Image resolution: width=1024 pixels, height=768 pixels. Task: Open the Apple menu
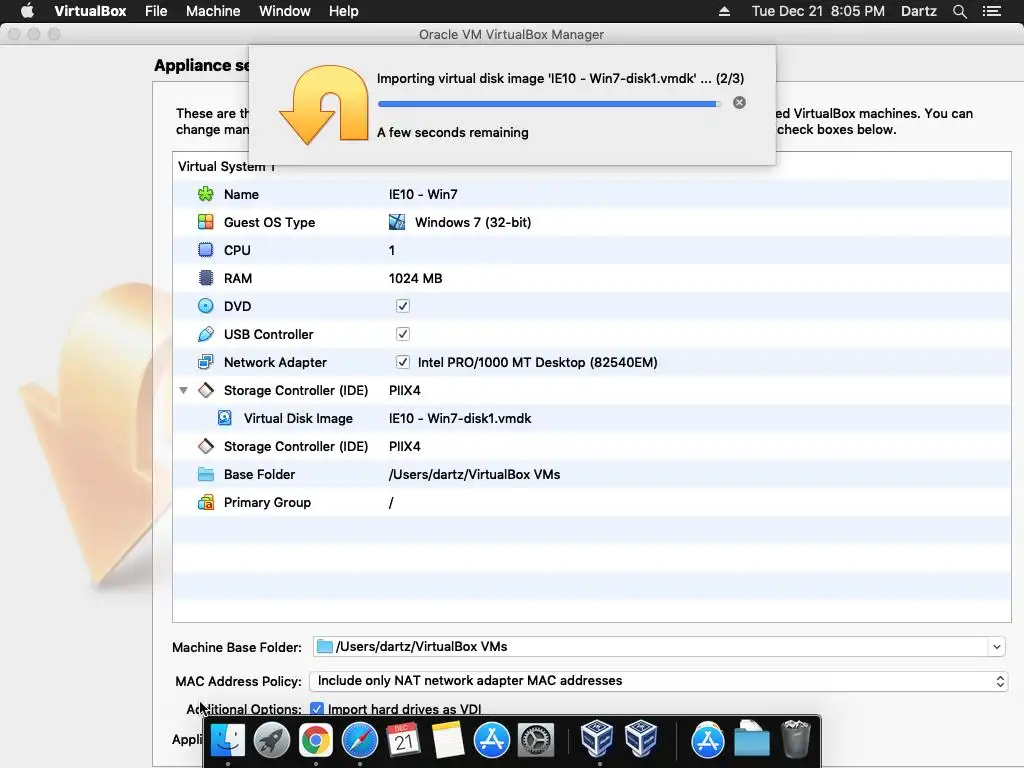pyautogui.click(x=27, y=11)
